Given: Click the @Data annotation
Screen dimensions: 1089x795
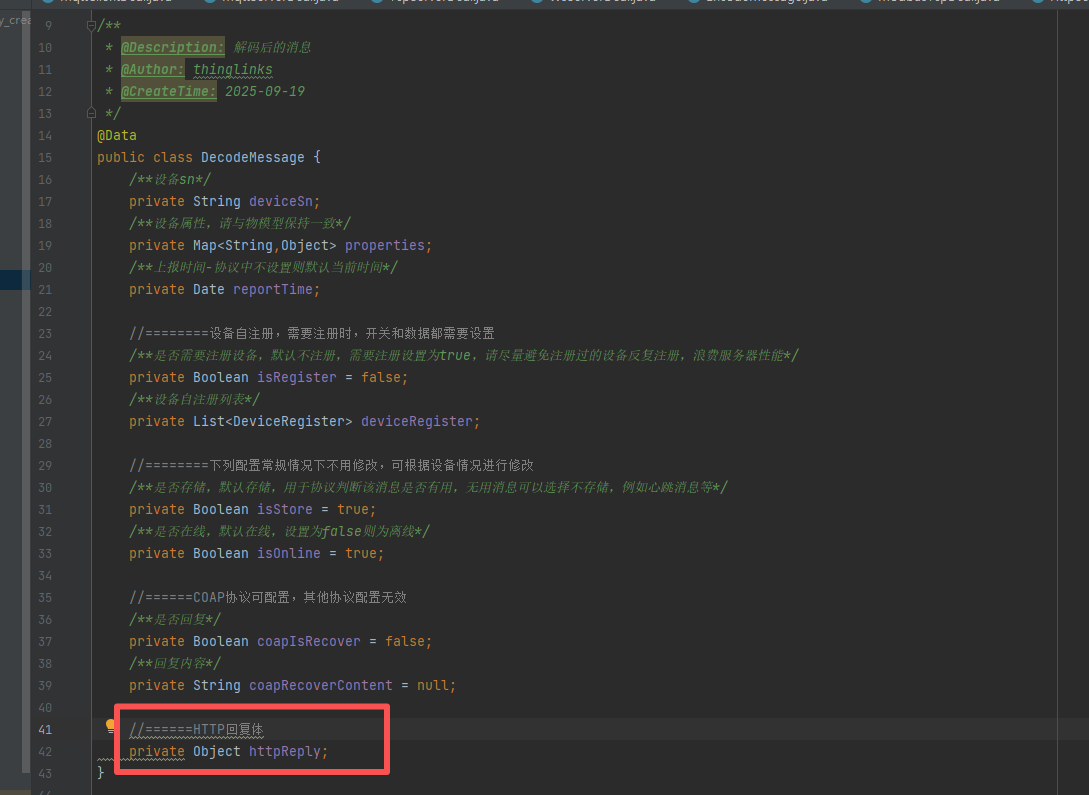Looking at the screenshot, I should [117, 135].
